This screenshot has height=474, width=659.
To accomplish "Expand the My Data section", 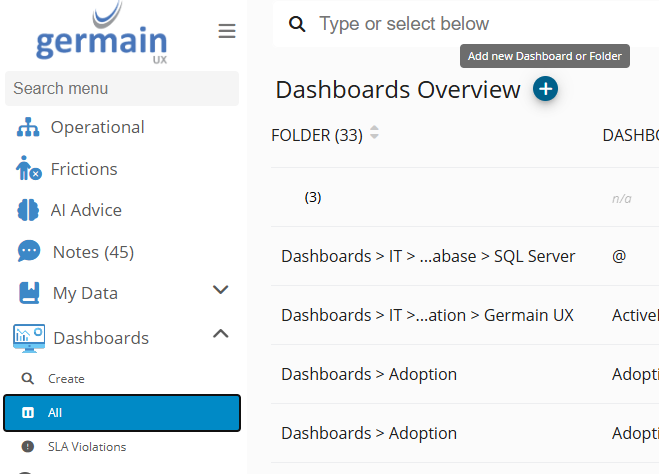I will 221,291.
